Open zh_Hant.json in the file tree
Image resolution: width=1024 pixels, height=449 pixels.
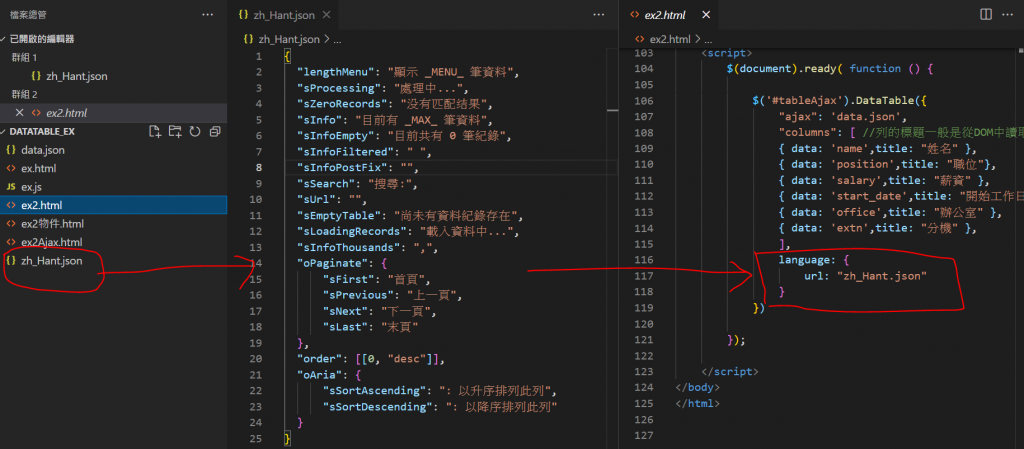(x=52, y=260)
